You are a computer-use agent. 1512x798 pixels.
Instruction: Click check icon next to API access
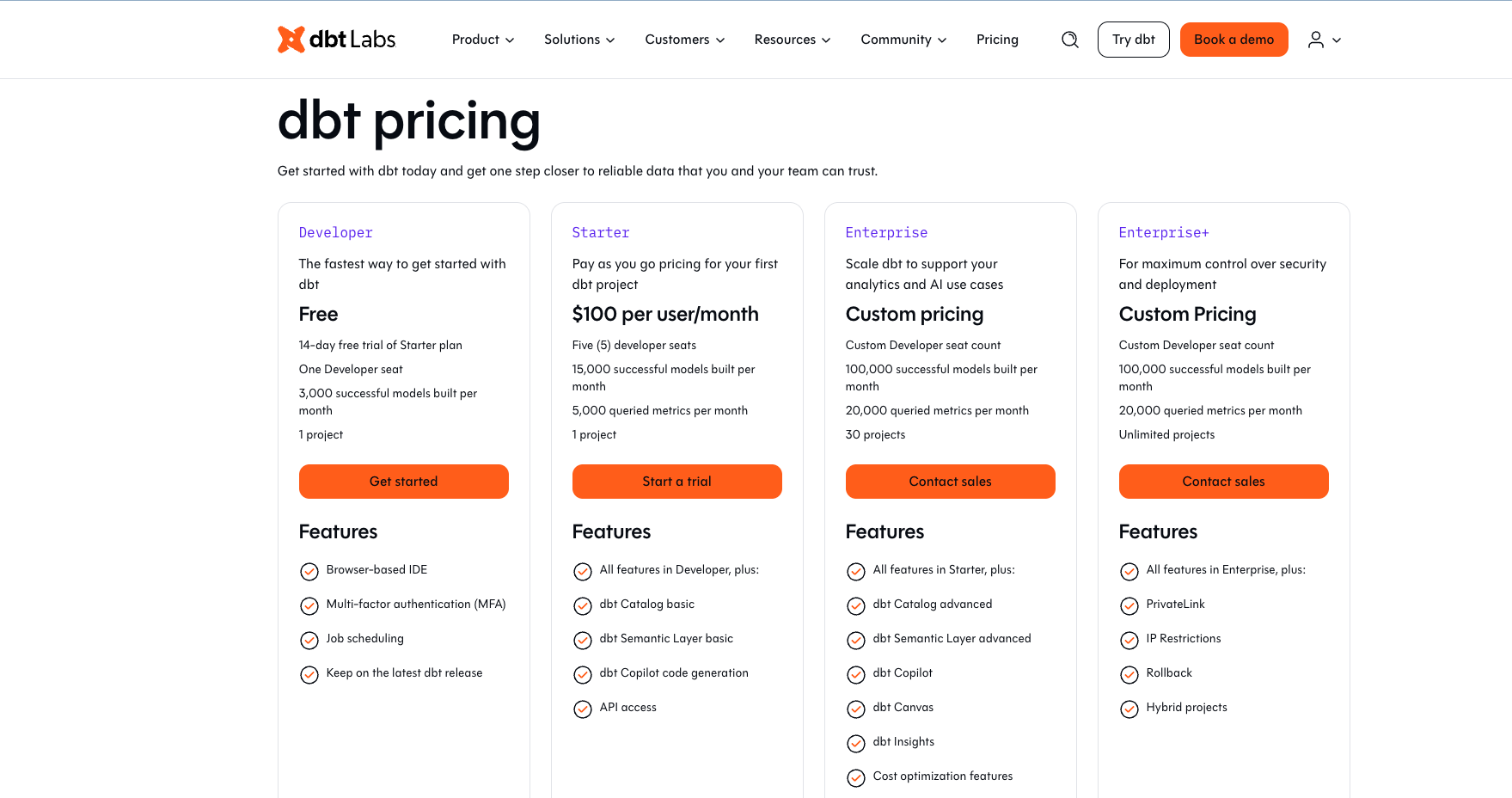tap(583, 709)
